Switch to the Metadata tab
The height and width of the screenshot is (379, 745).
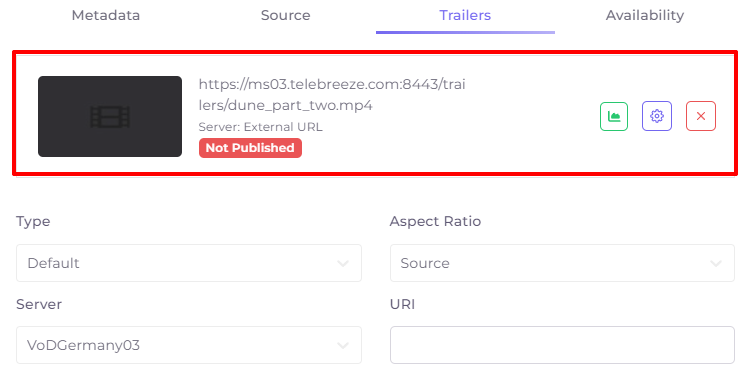106,15
